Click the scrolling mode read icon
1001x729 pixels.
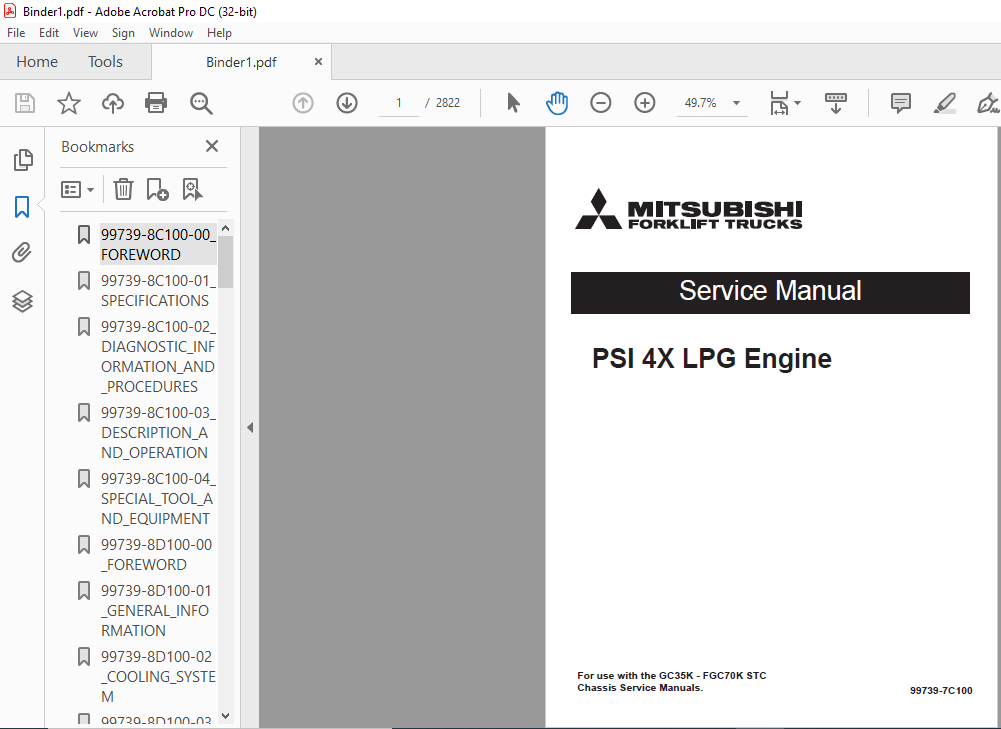[x=836, y=103]
